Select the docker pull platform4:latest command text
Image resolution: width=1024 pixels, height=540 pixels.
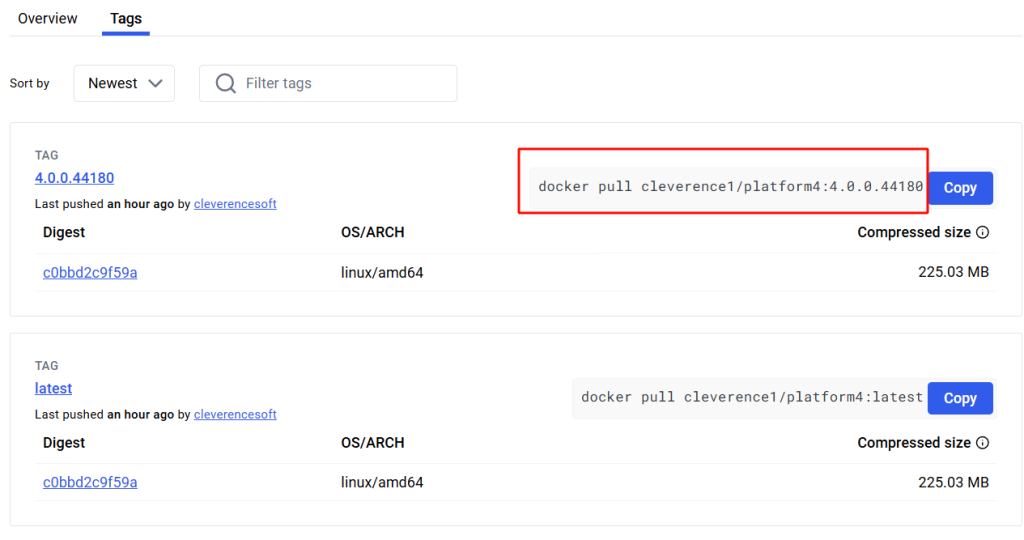752,397
